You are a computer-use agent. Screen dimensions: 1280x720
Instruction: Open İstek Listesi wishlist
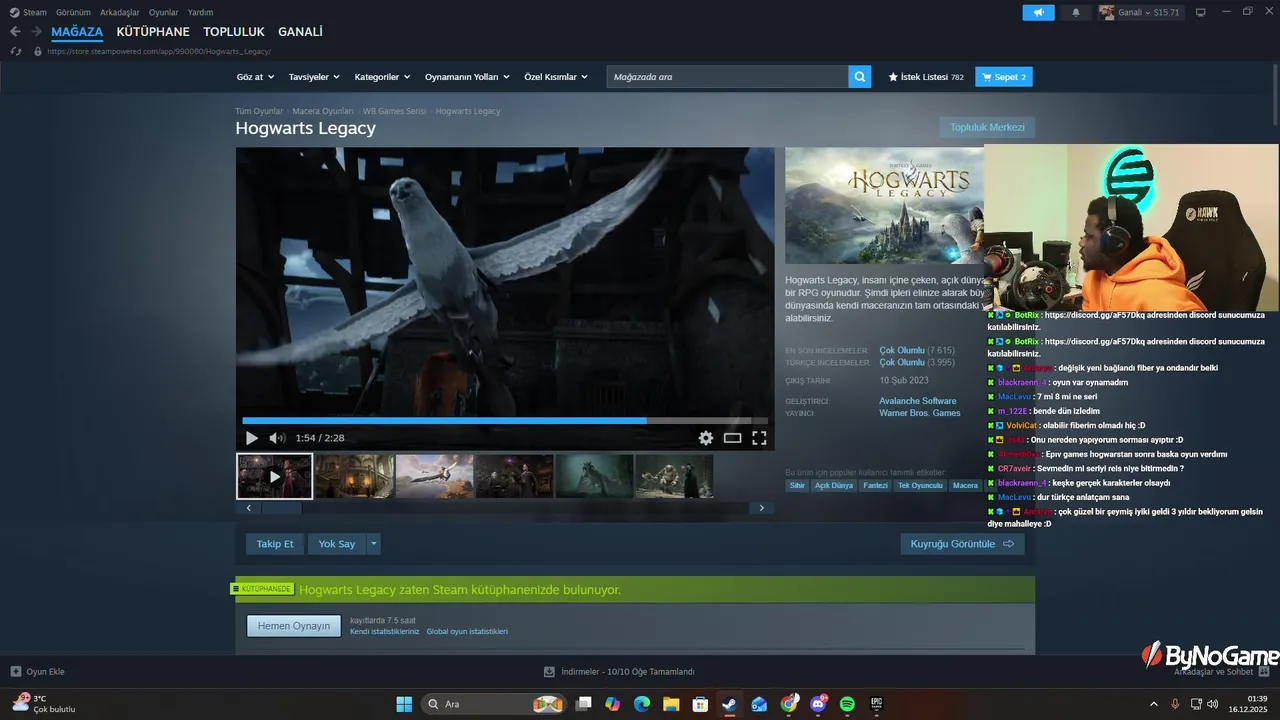pos(926,77)
